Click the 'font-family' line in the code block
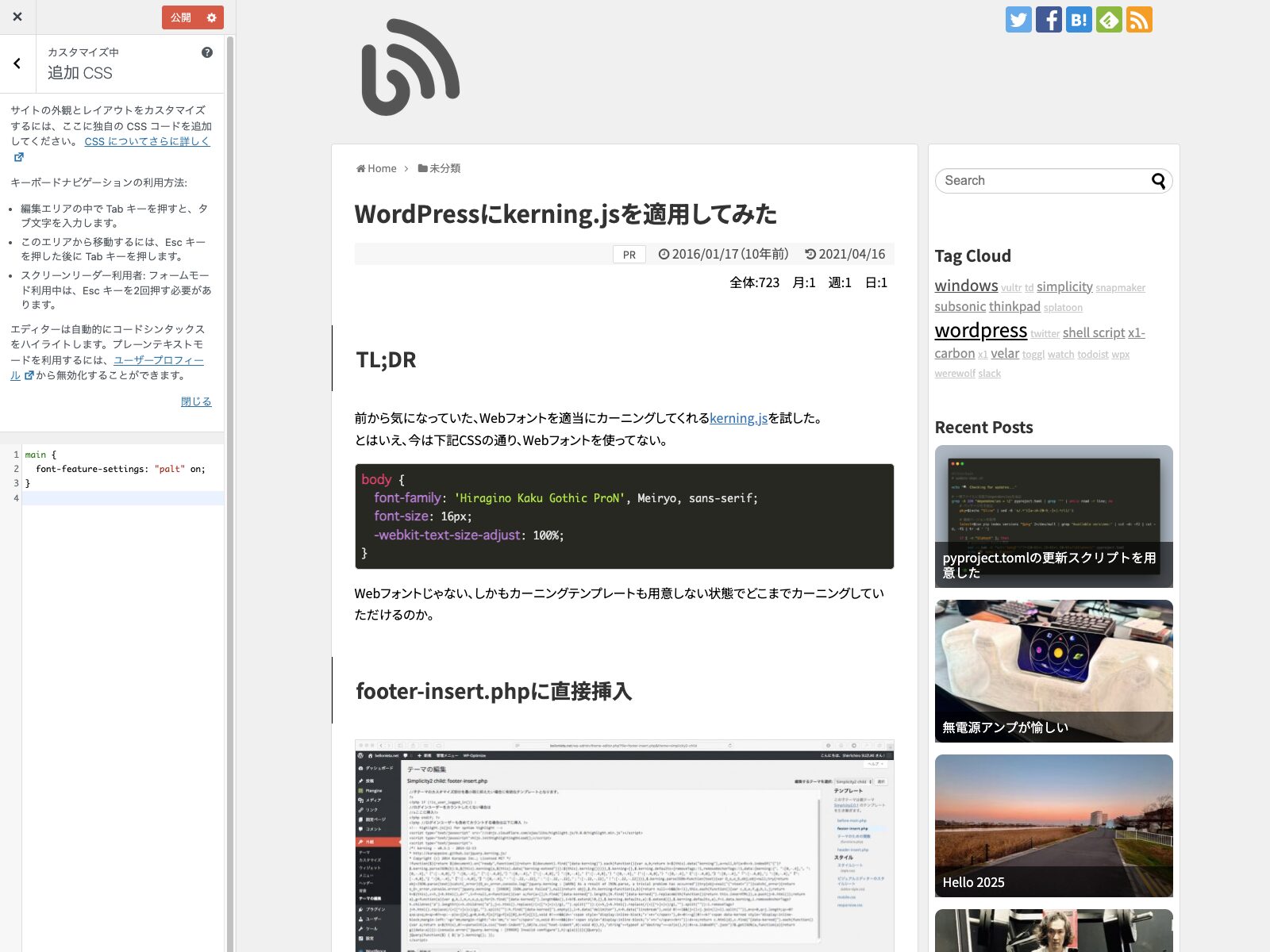The image size is (1270, 952). tap(566, 497)
